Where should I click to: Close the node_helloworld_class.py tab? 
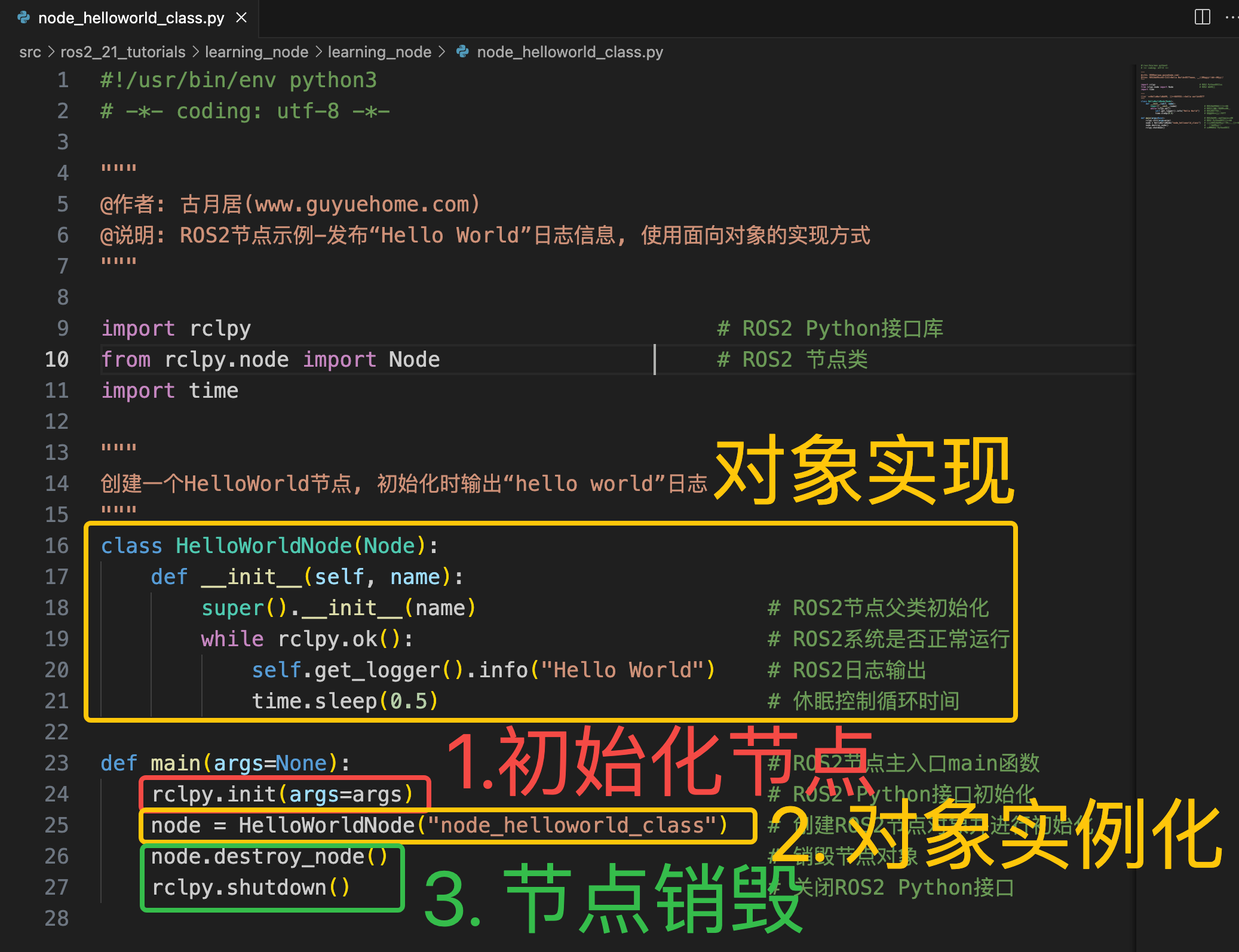click(x=241, y=18)
